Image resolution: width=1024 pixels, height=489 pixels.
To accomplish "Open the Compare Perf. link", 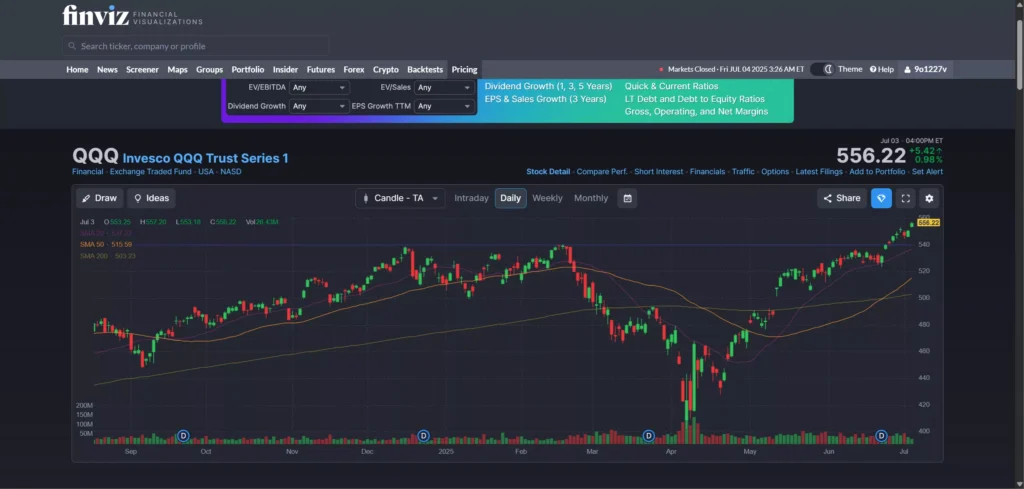I will pyautogui.click(x=602, y=172).
